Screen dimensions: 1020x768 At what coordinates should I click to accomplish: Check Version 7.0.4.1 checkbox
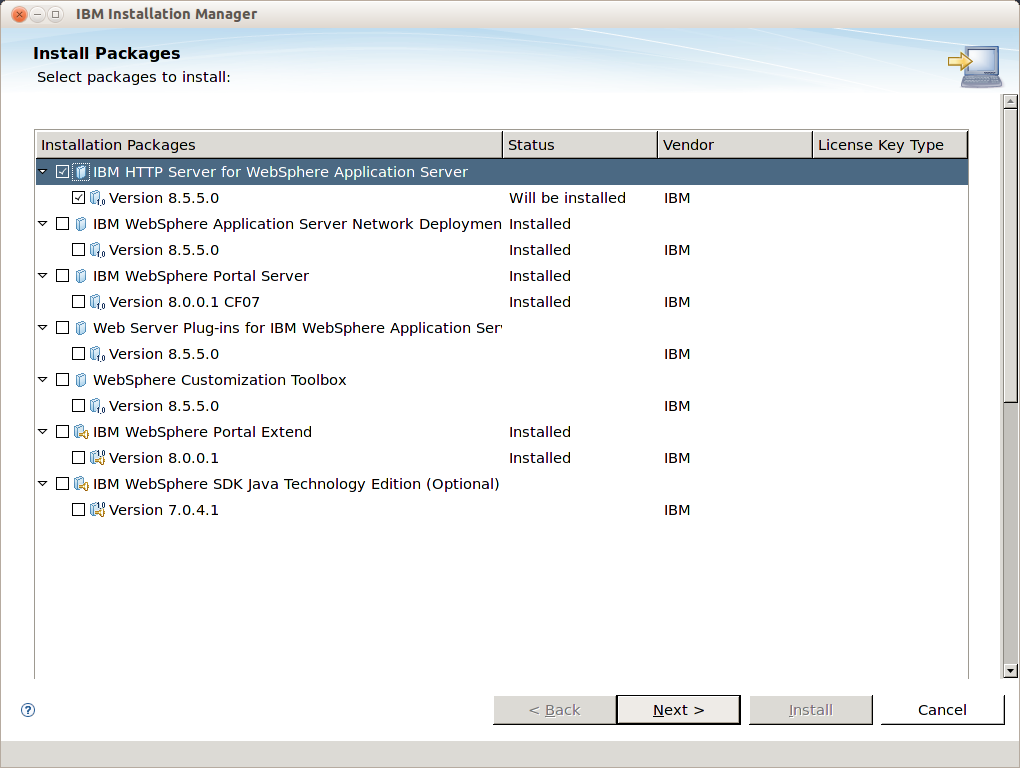coord(78,510)
